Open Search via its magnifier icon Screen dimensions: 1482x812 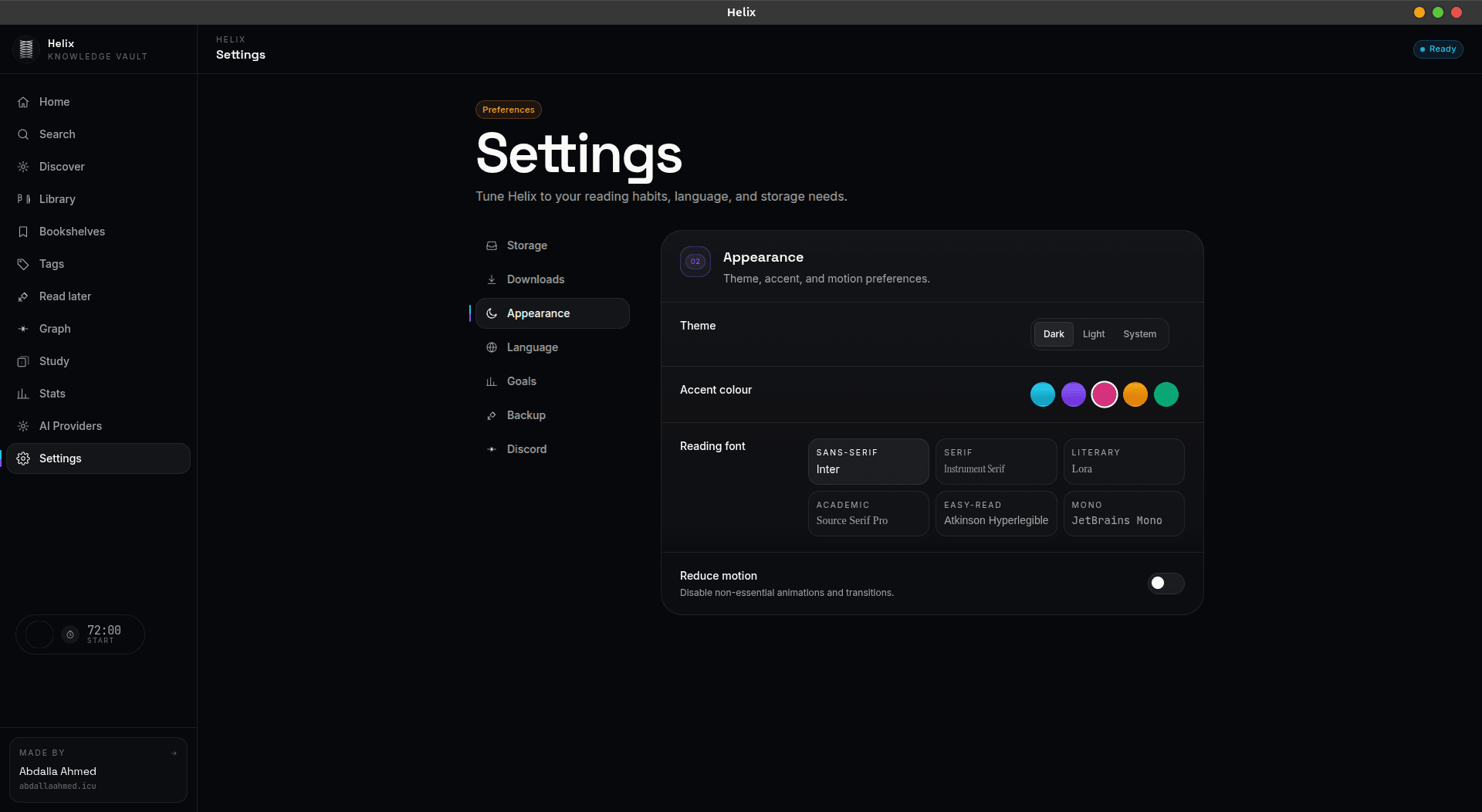(x=23, y=134)
